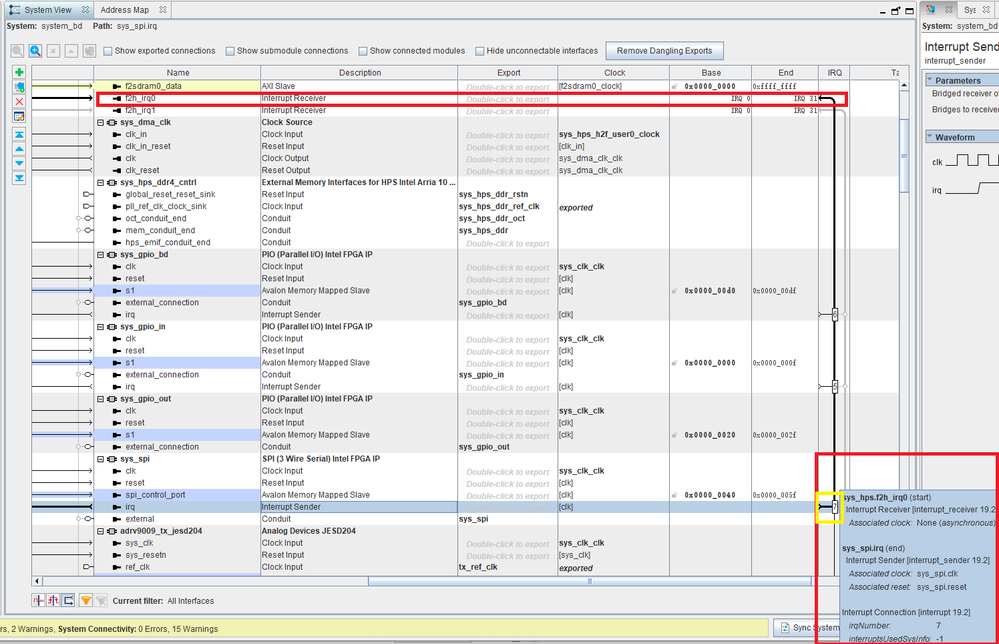Click the red X remove icon
999x644 pixels.
[19, 102]
